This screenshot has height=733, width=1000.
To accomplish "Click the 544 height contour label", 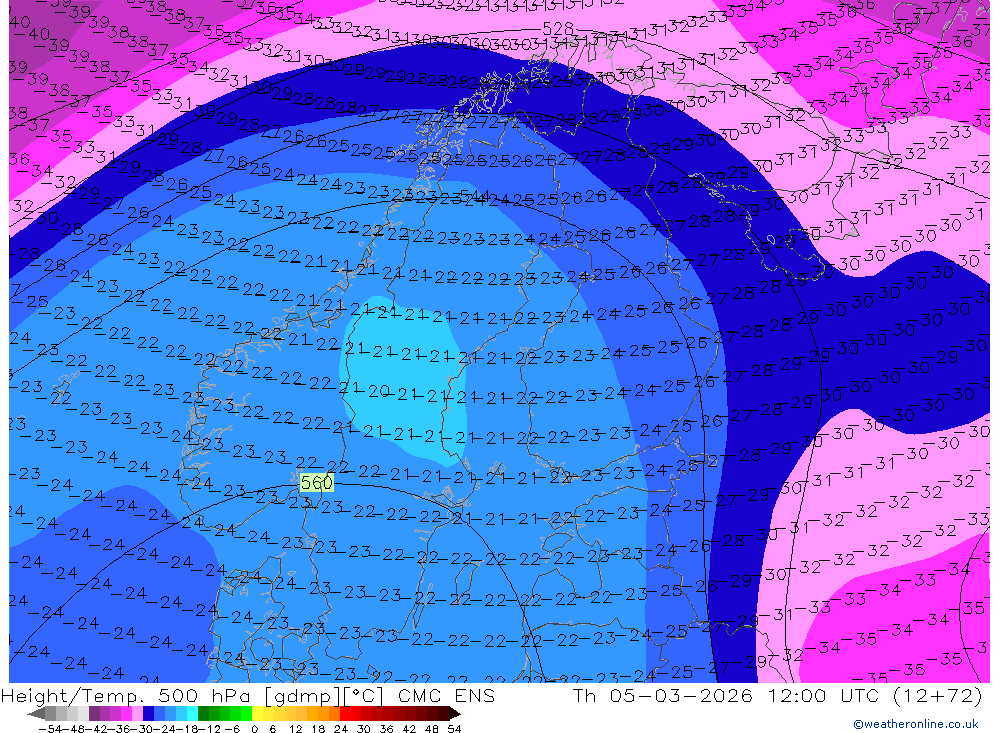I will 474,196.
